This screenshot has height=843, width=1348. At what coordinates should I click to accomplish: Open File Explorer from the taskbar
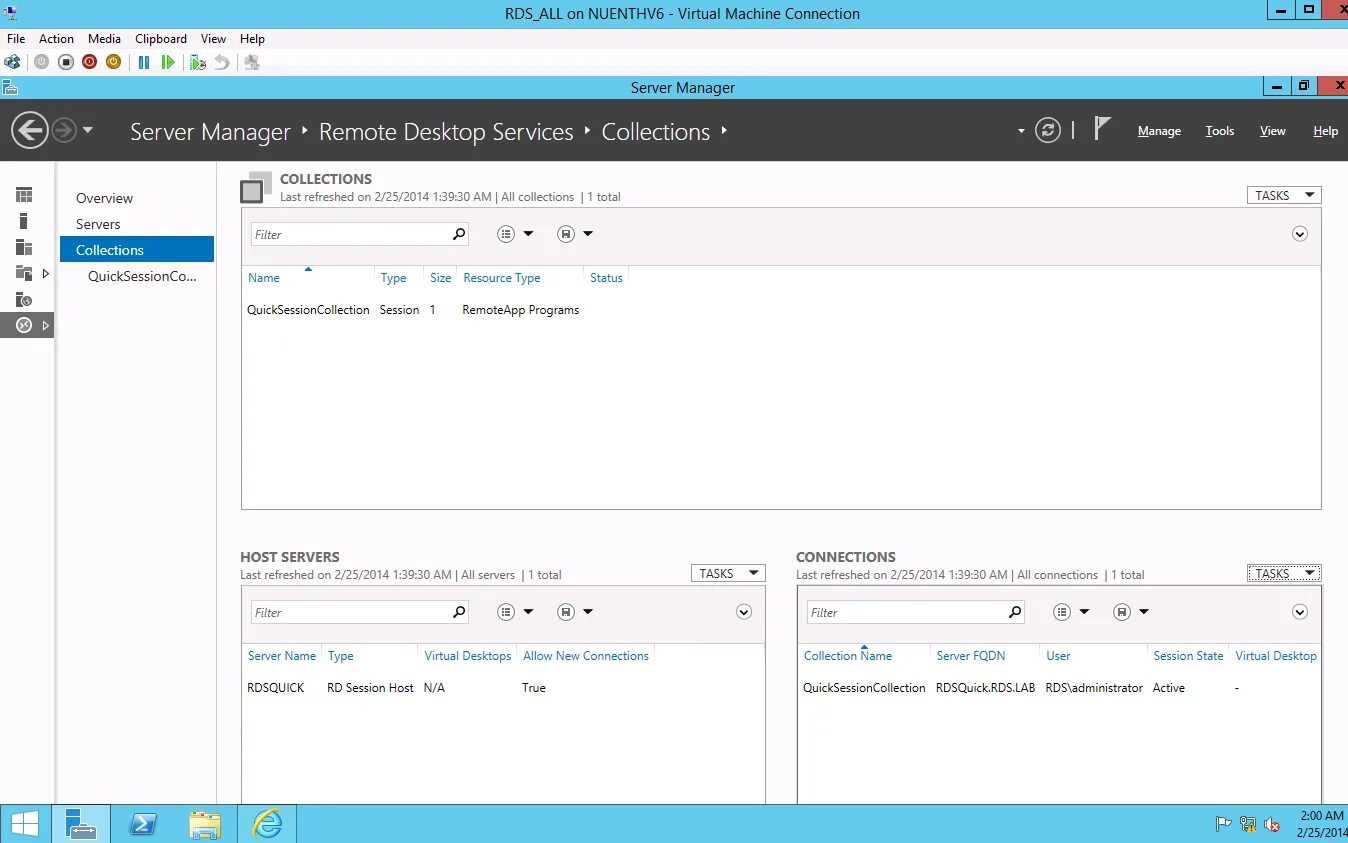point(205,824)
